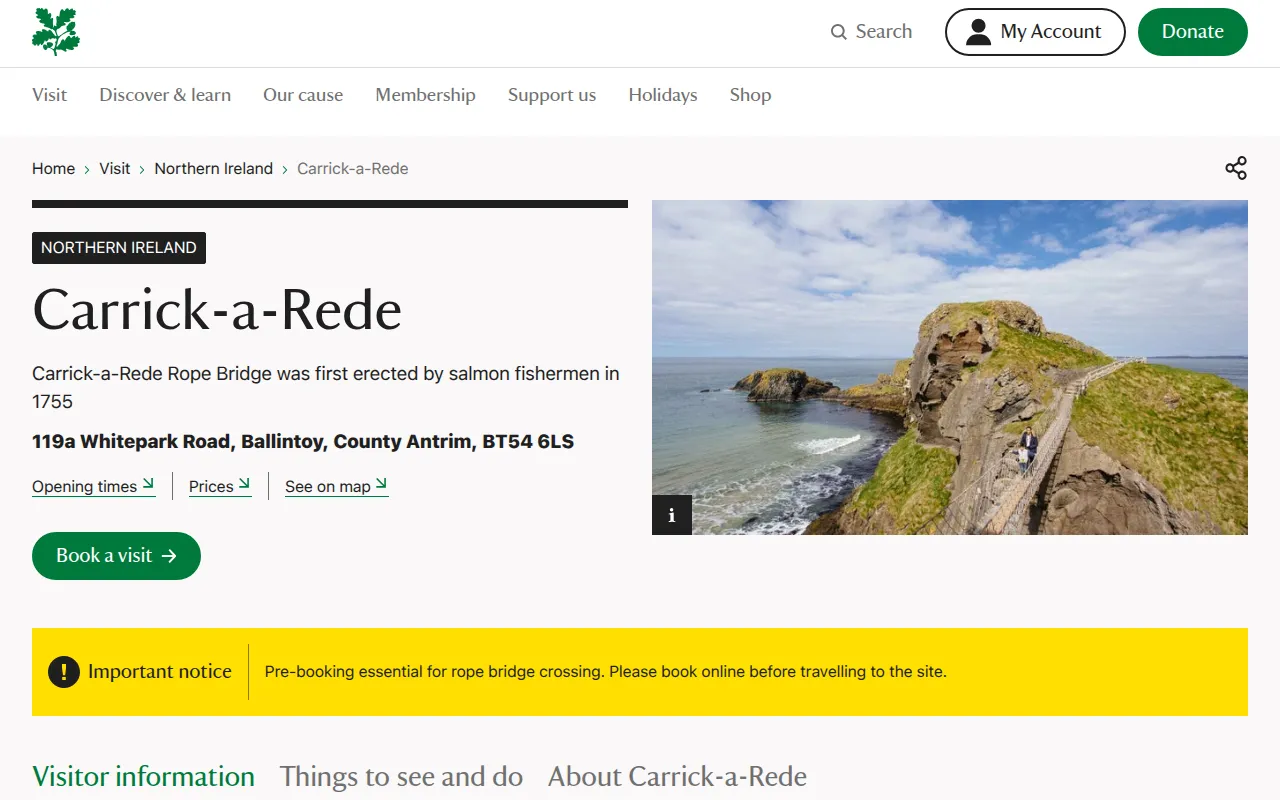Switch to Things to see and do tab
Viewport: 1280px width, 800px height.
[401, 777]
